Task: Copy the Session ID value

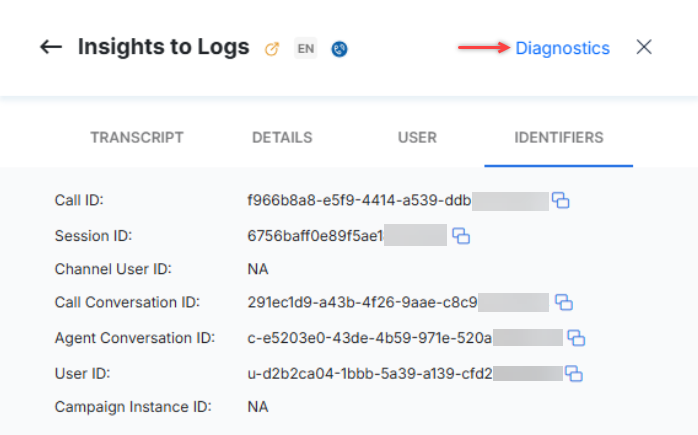Action: pos(461,236)
